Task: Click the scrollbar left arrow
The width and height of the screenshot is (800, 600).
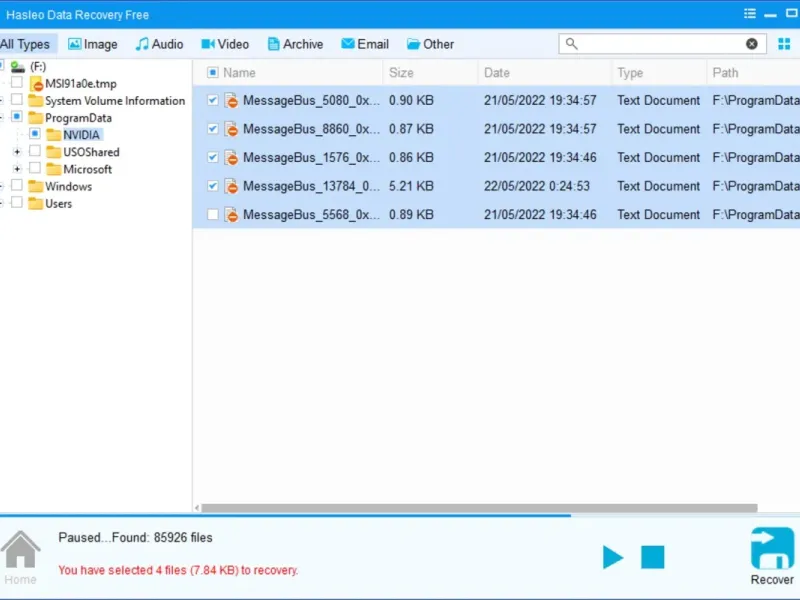Action: coord(197,508)
